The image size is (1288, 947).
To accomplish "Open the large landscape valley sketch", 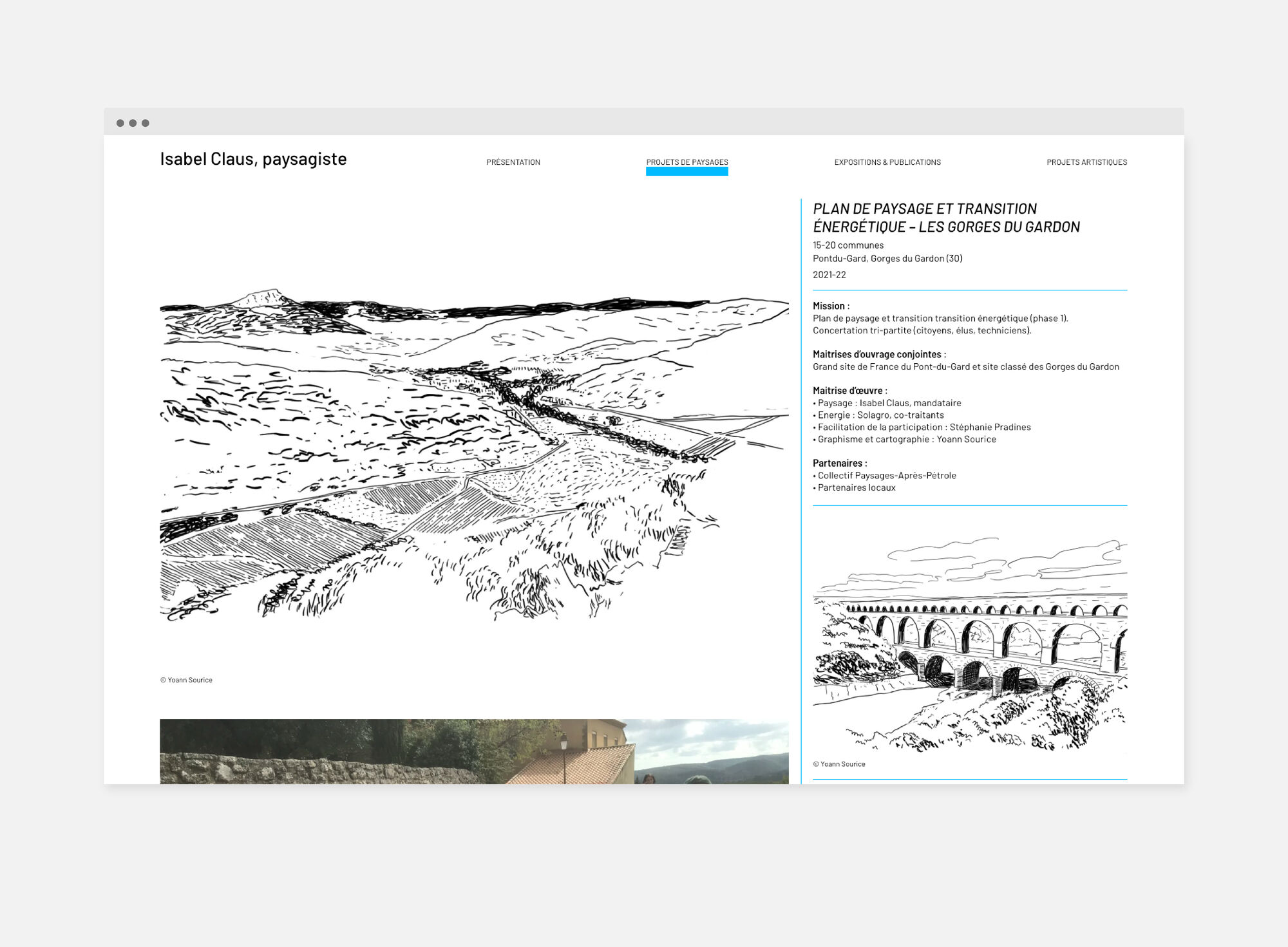I will click(474, 455).
